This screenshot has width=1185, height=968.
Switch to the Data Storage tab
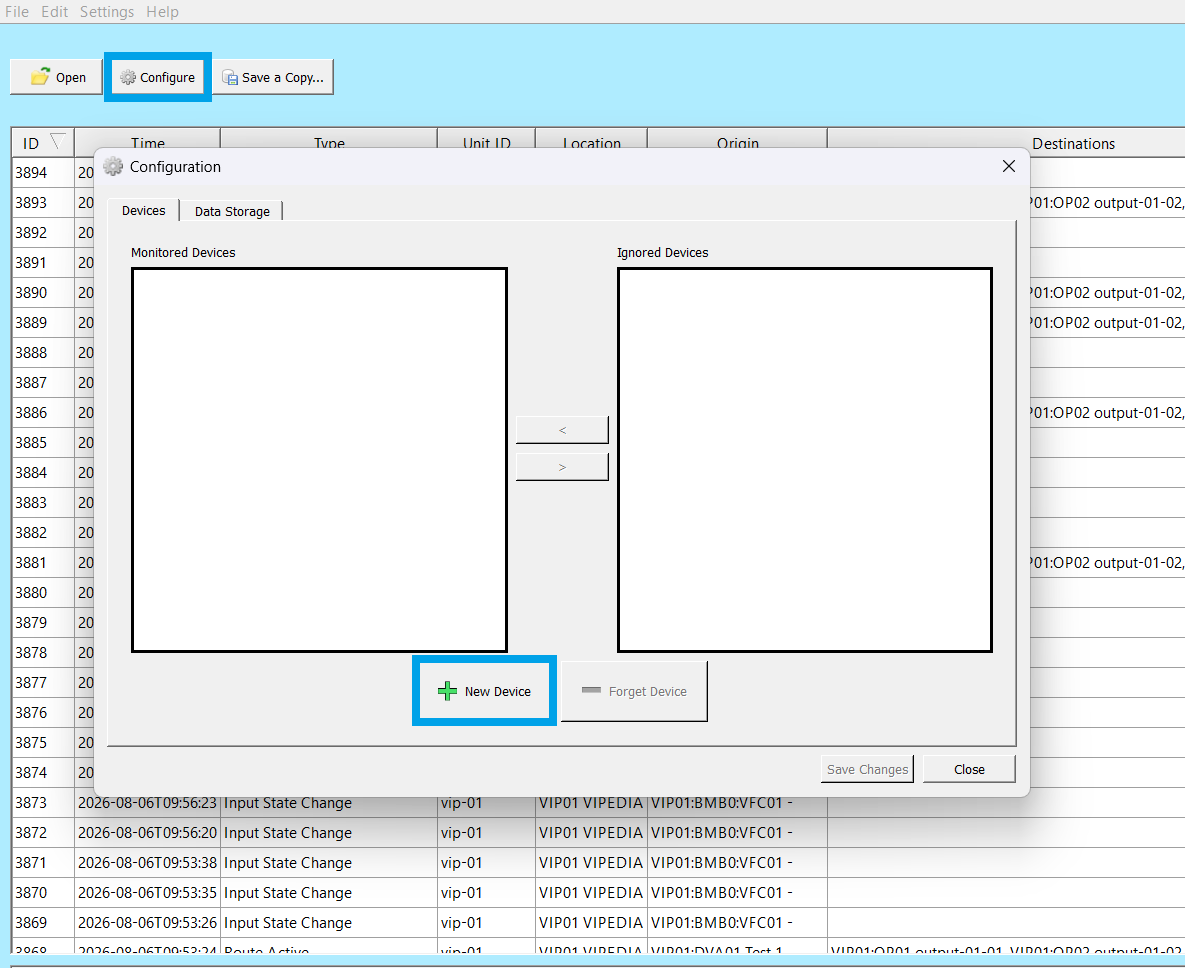pos(232,212)
